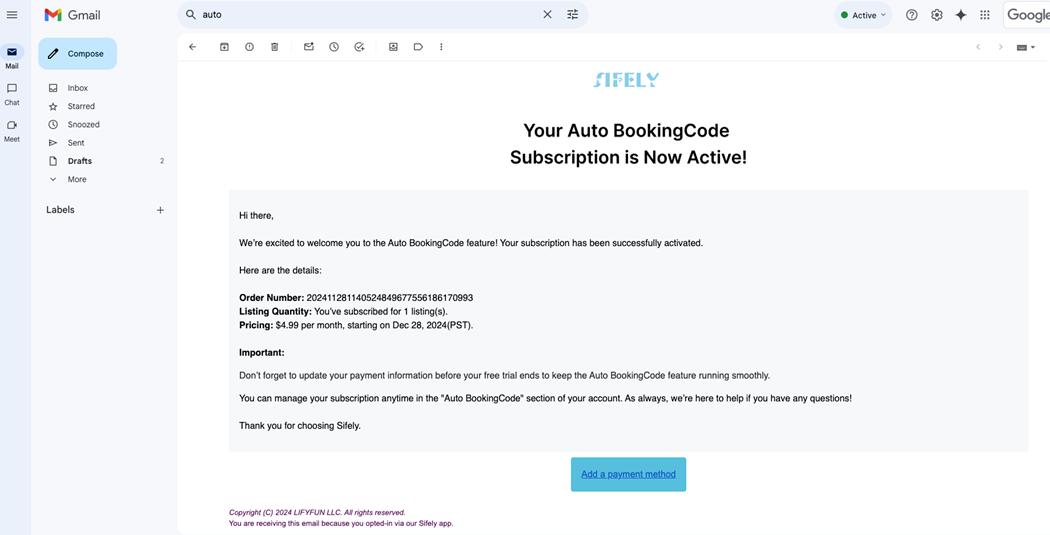This screenshot has width=1050, height=535.
Task: Click the 'Add a payment method' link
Action: pos(628,474)
